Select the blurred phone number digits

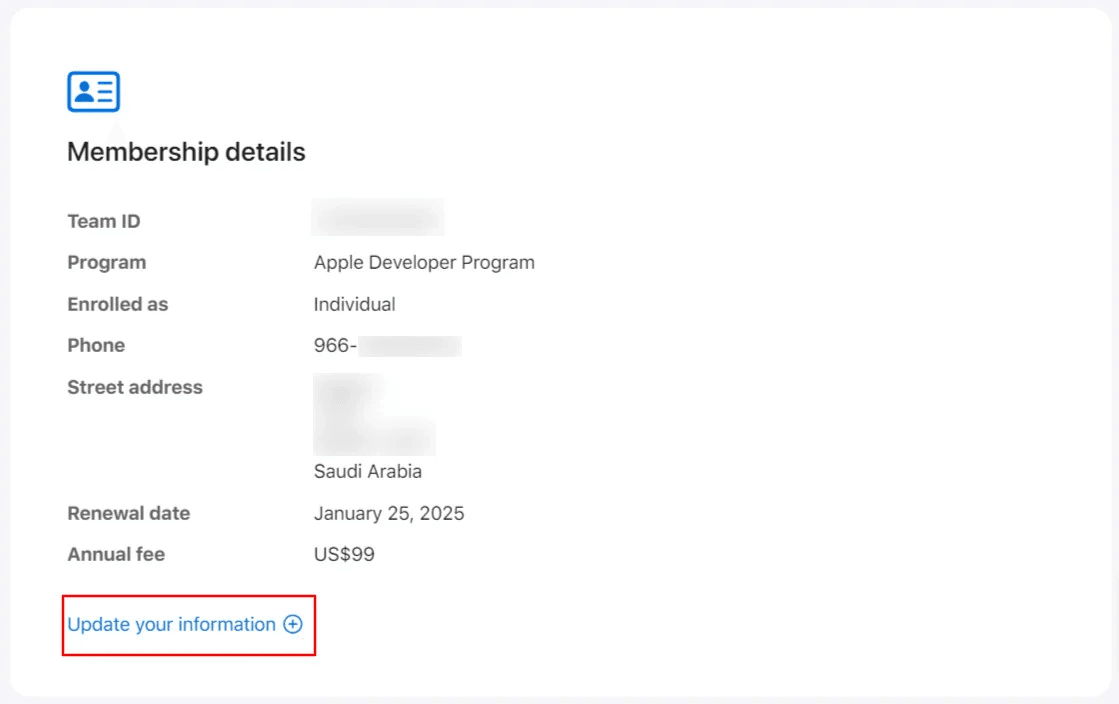410,346
